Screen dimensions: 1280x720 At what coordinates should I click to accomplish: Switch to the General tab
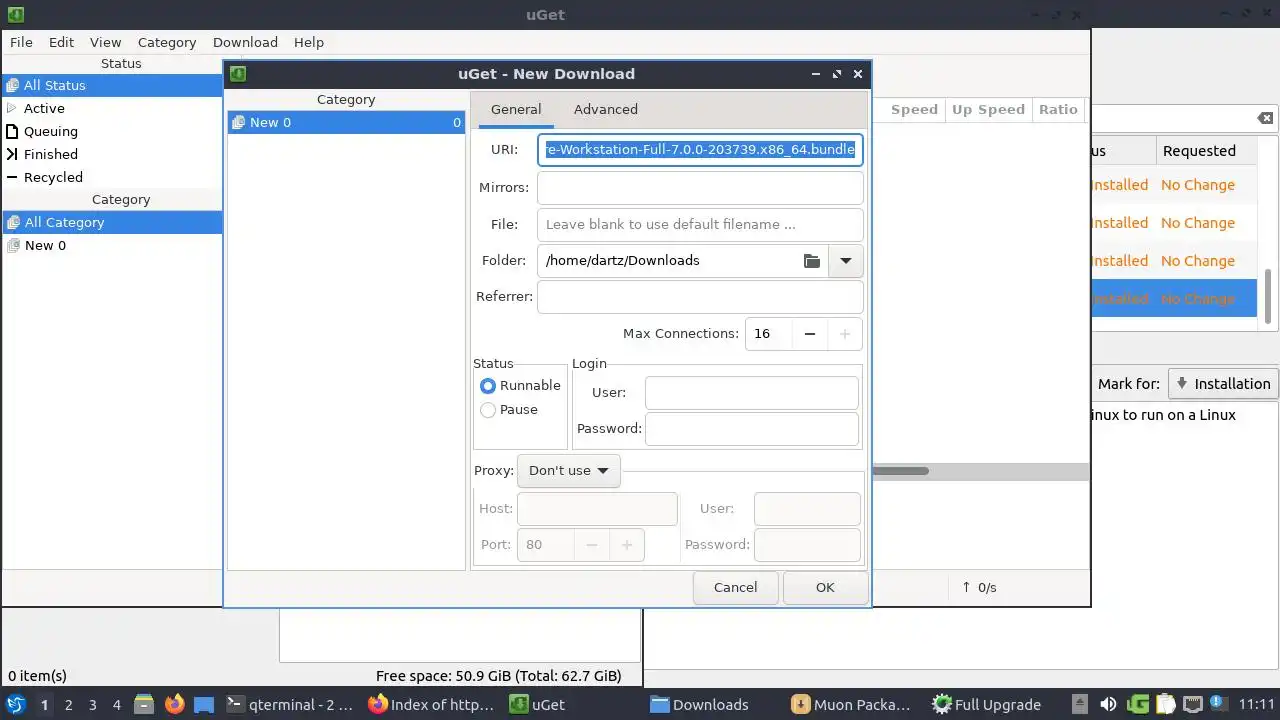[x=516, y=109]
